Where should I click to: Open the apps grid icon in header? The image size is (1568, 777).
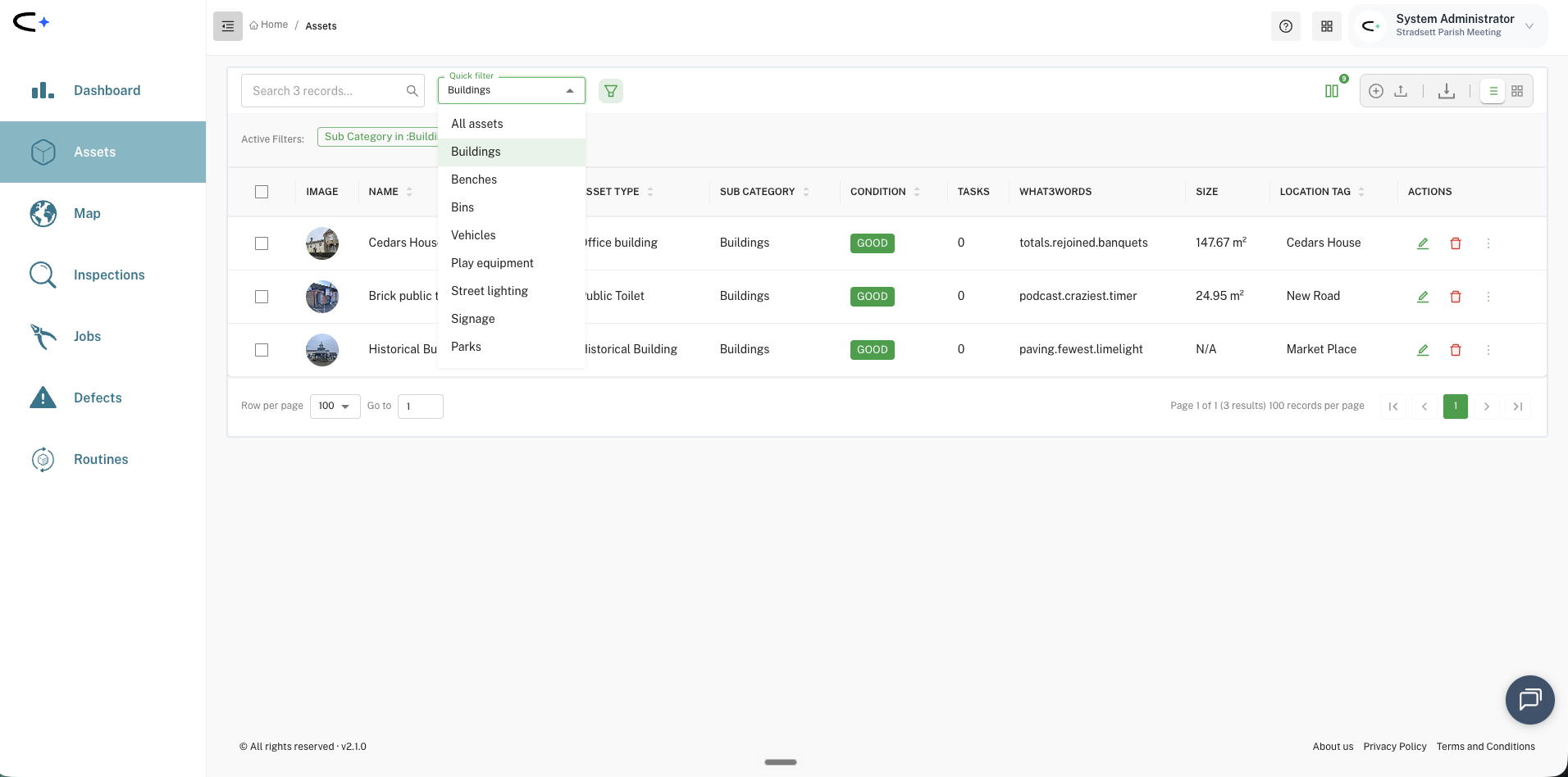click(x=1327, y=26)
